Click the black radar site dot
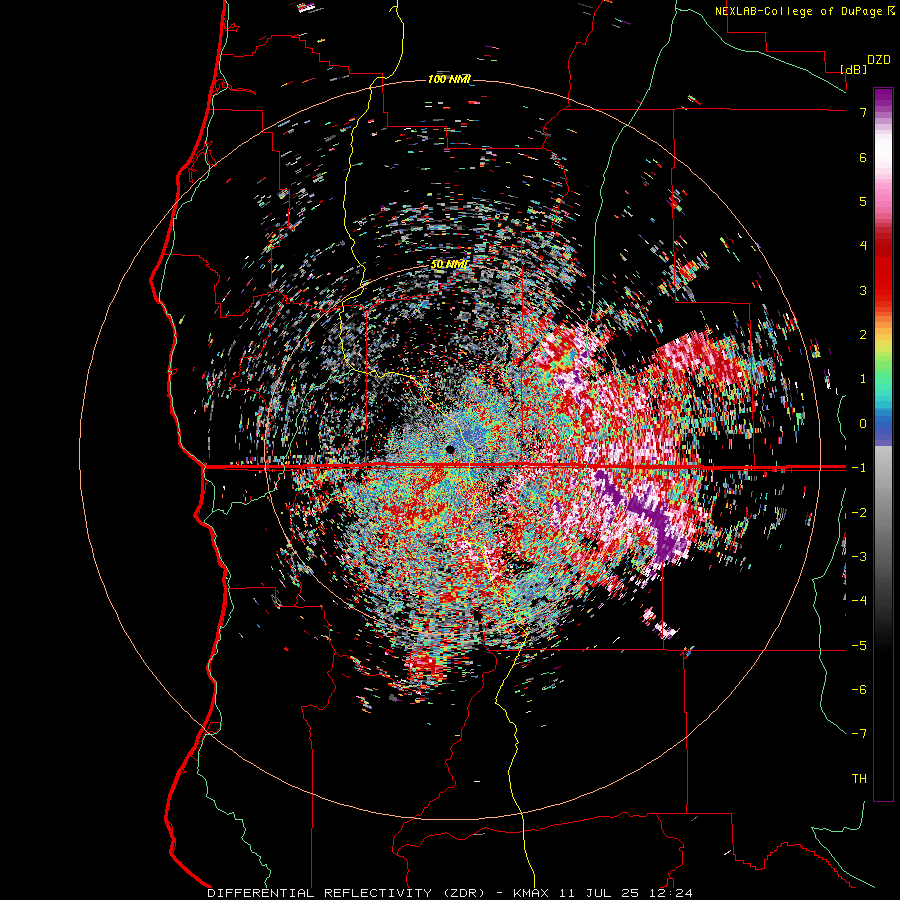This screenshot has height=900, width=900. [451, 449]
